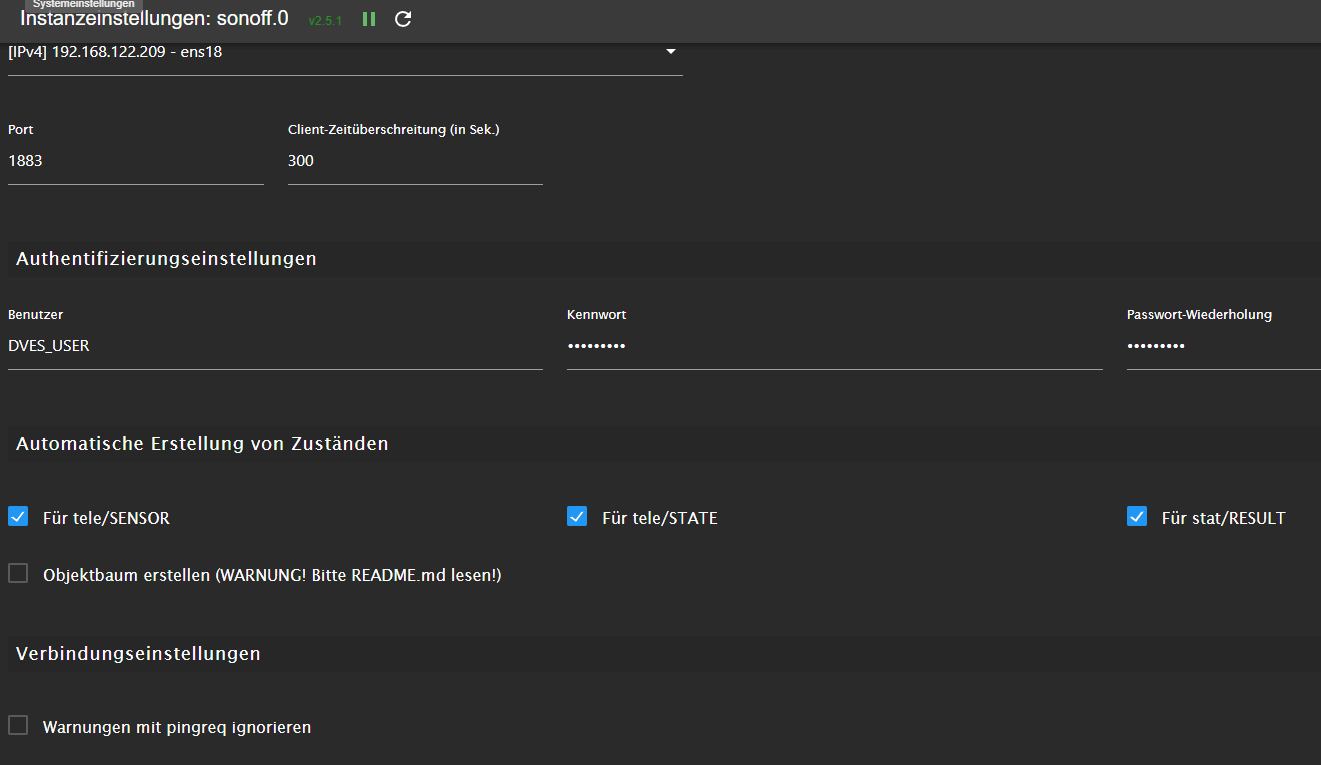Enable Warnungen mit pingreq ignorieren
The width and height of the screenshot is (1321, 765).
pyautogui.click(x=18, y=725)
